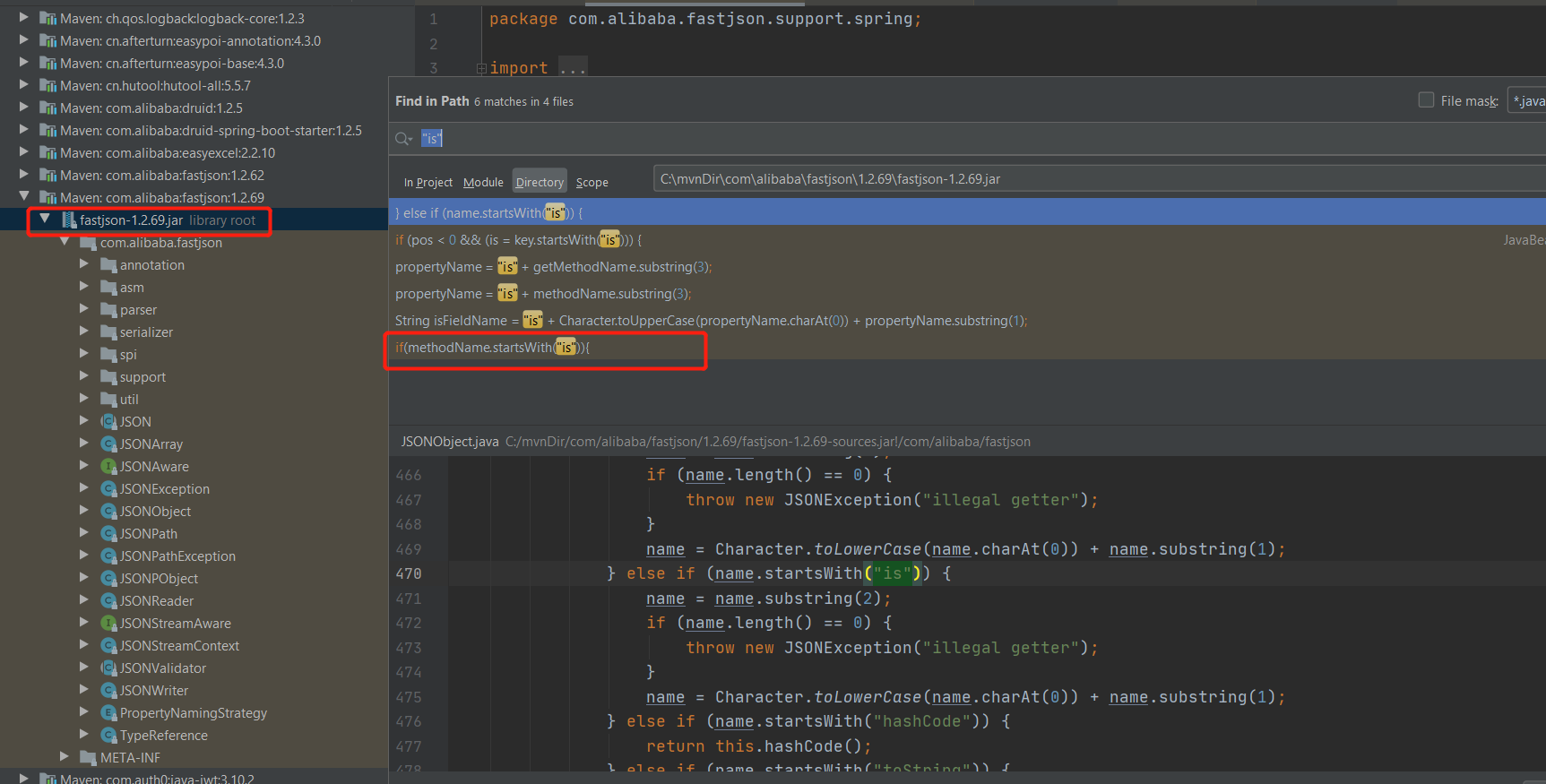This screenshot has height=784, width=1546.
Task: Click the Find in Path search field
Action: [x=966, y=138]
